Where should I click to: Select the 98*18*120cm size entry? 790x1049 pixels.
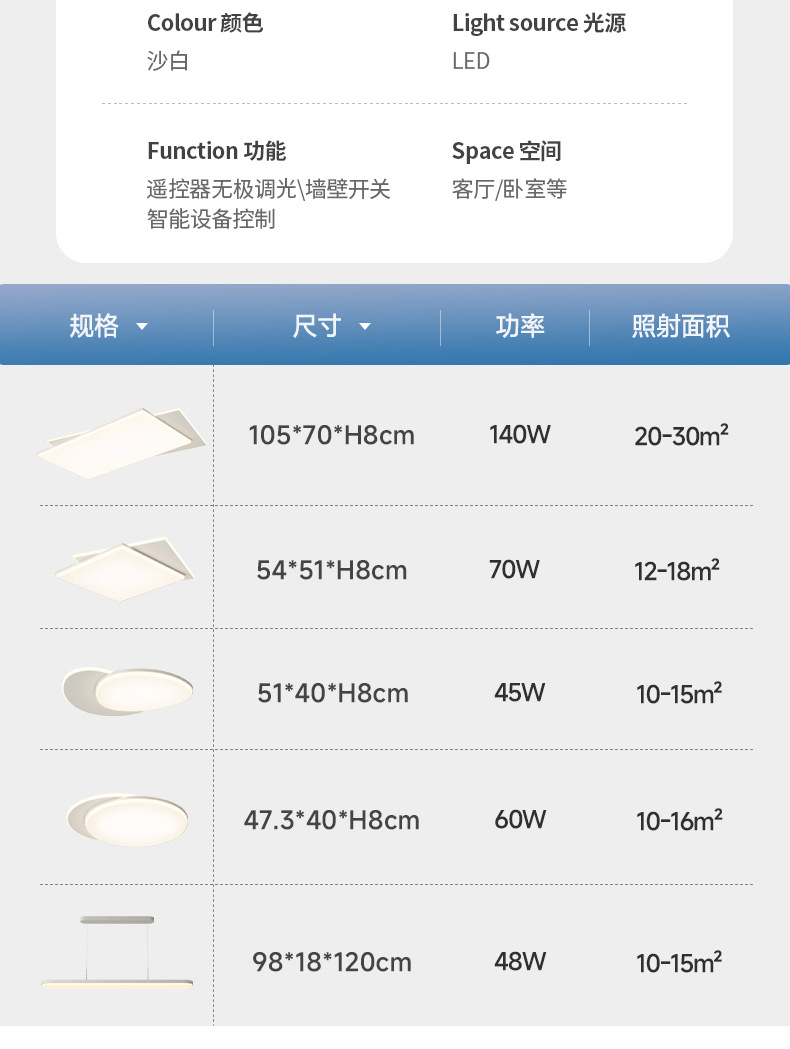(x=331, y=962)
